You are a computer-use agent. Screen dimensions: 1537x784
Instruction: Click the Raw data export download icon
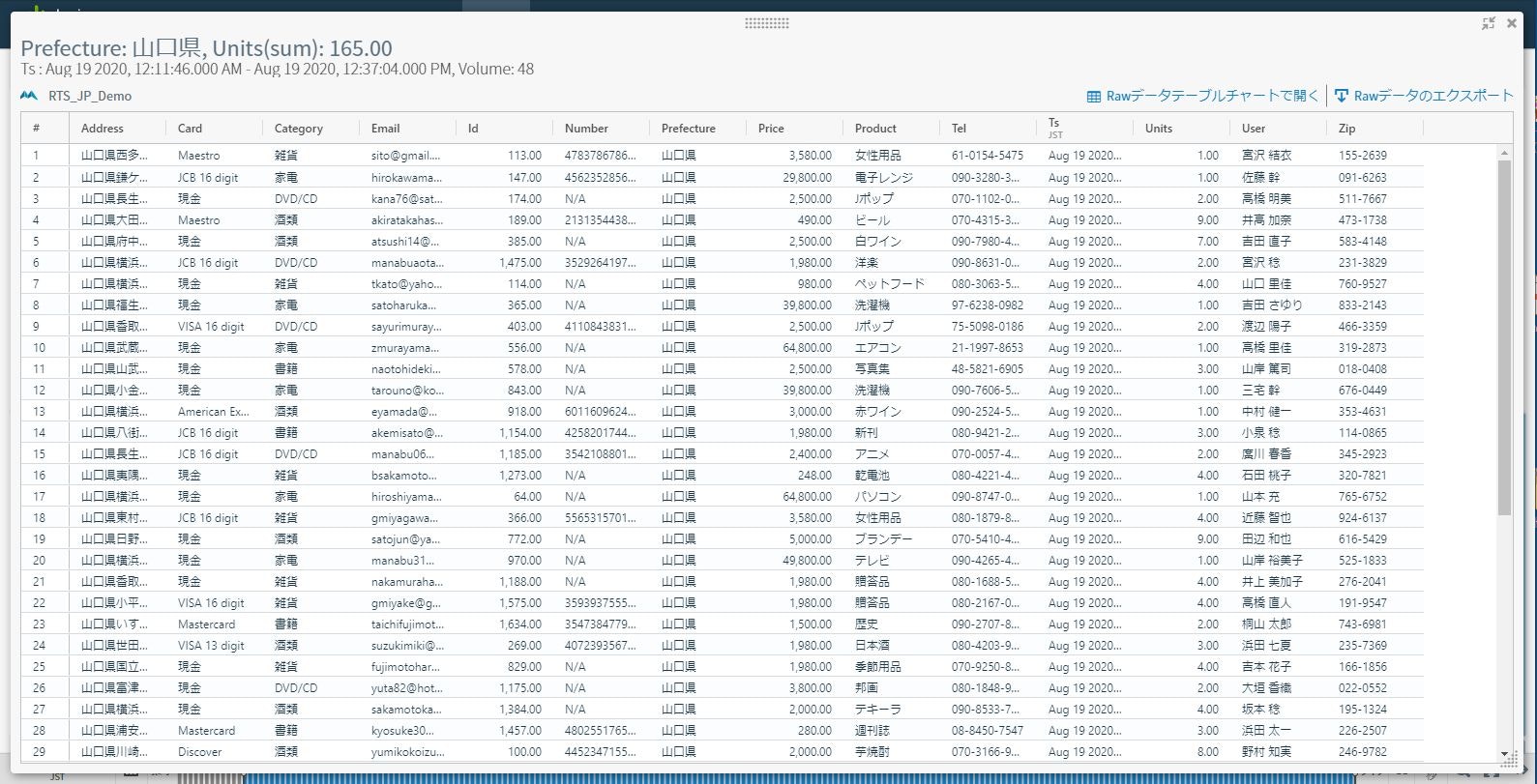(x=1342, y=96)
